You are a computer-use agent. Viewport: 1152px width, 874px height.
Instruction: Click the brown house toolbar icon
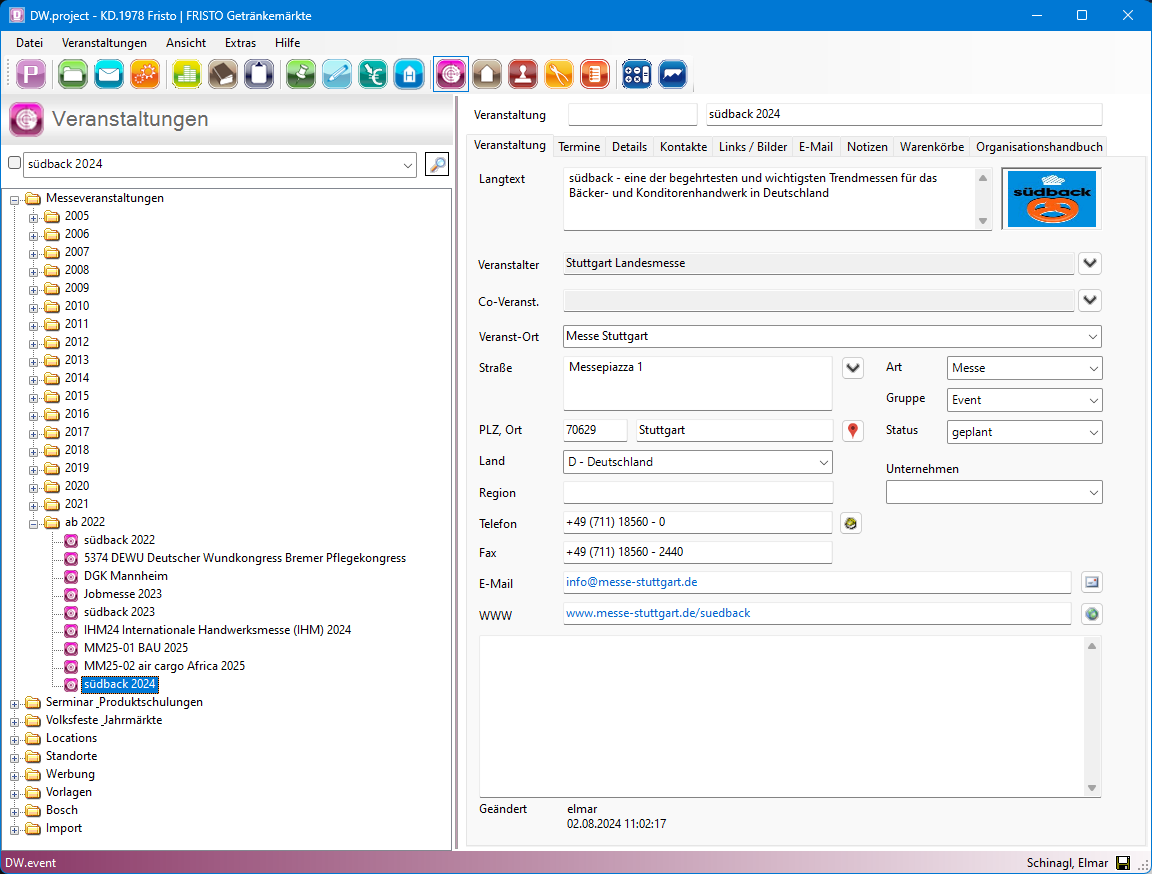pos(486,74)
